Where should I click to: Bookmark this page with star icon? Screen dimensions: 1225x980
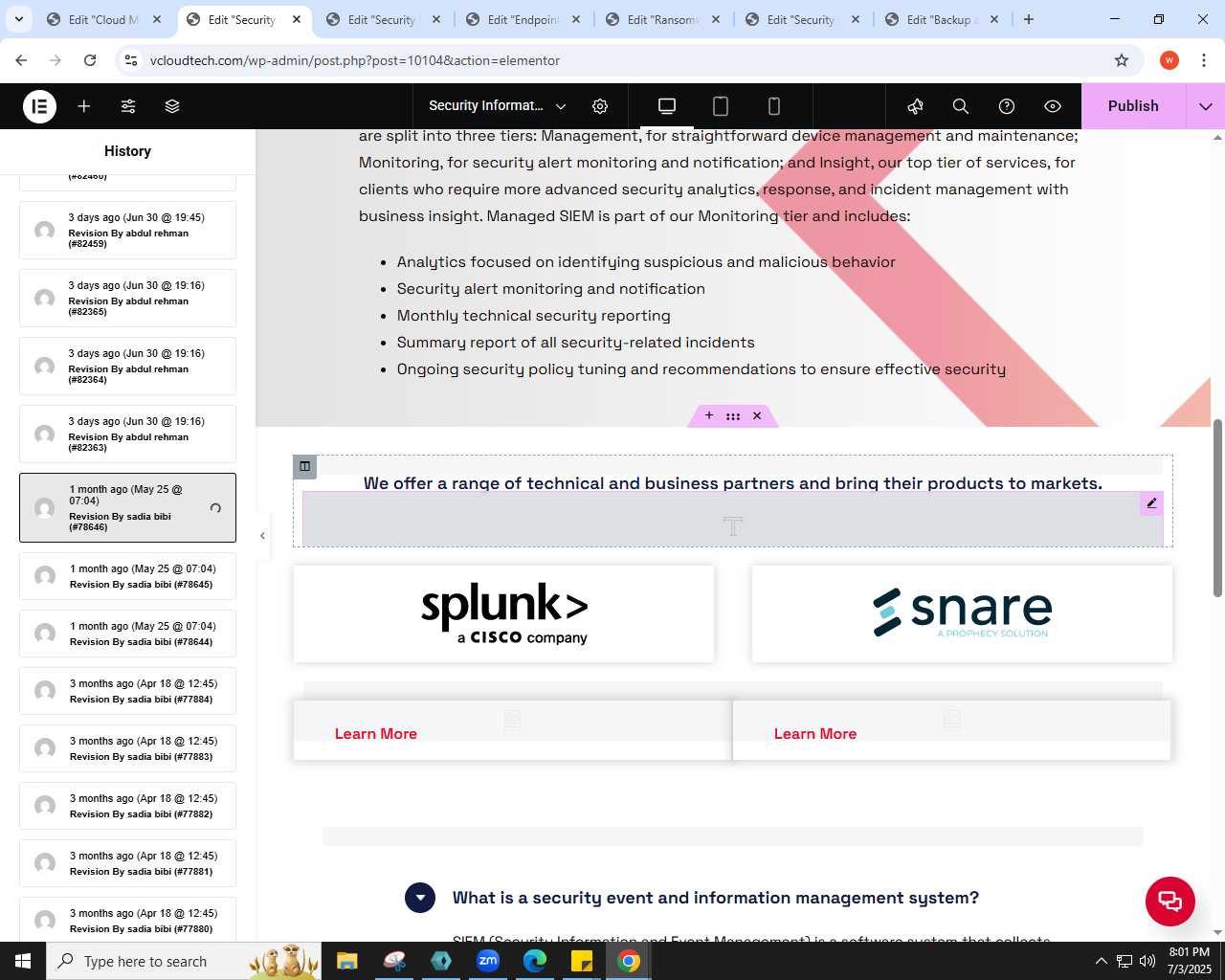[1122, 60]
